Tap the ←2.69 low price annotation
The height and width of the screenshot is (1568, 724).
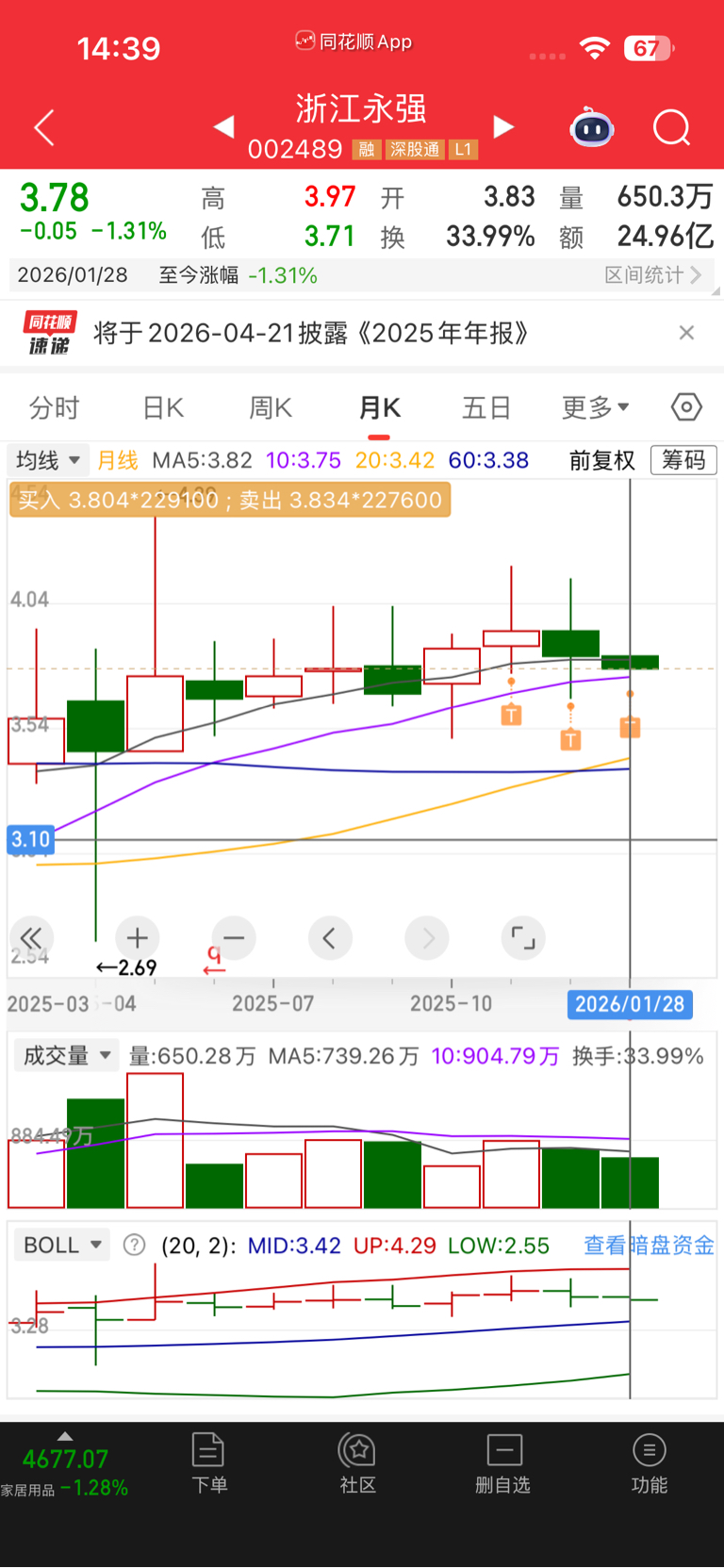pos(126,967)
